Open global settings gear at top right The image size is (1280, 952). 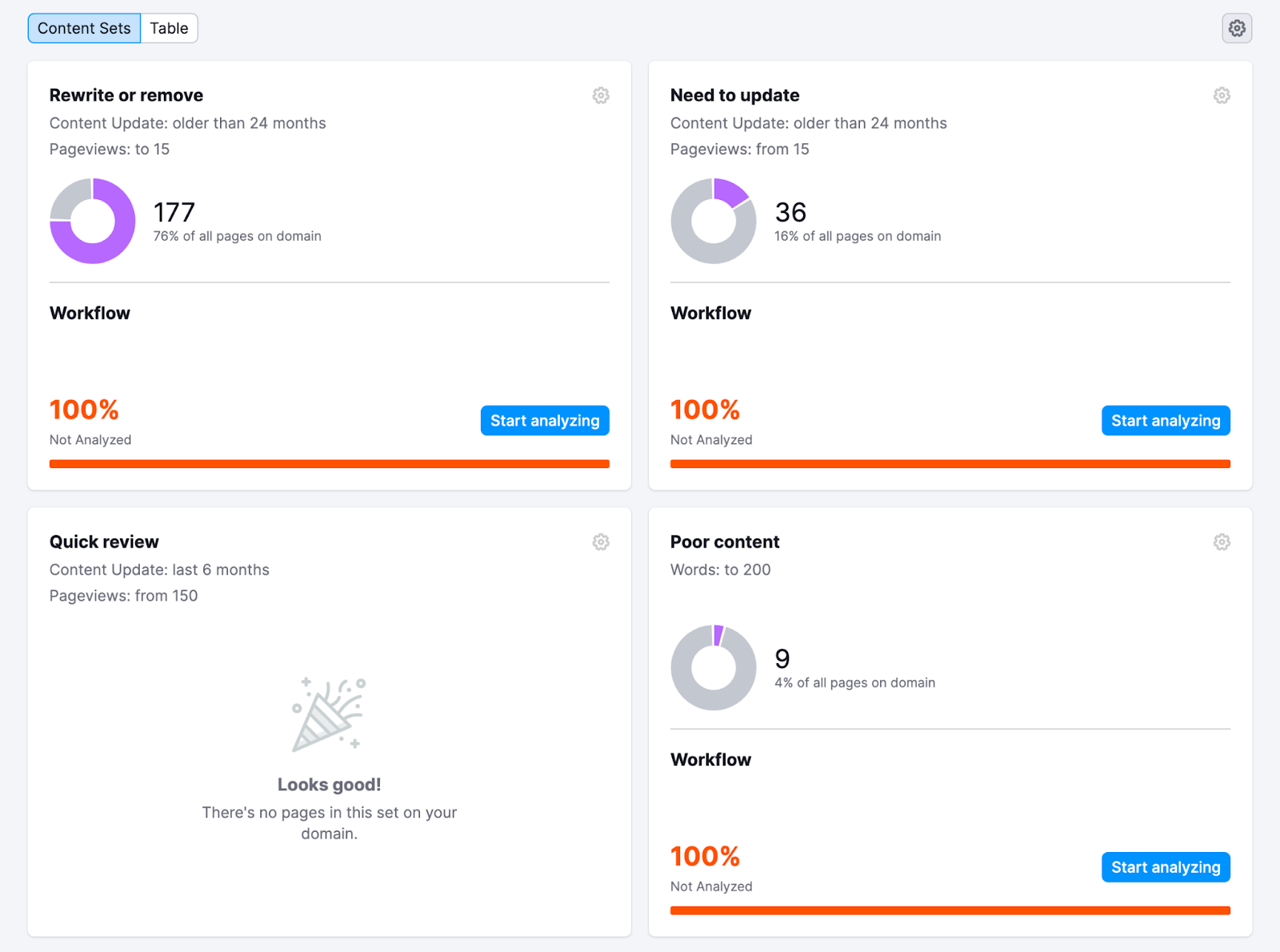point(1237,29)
